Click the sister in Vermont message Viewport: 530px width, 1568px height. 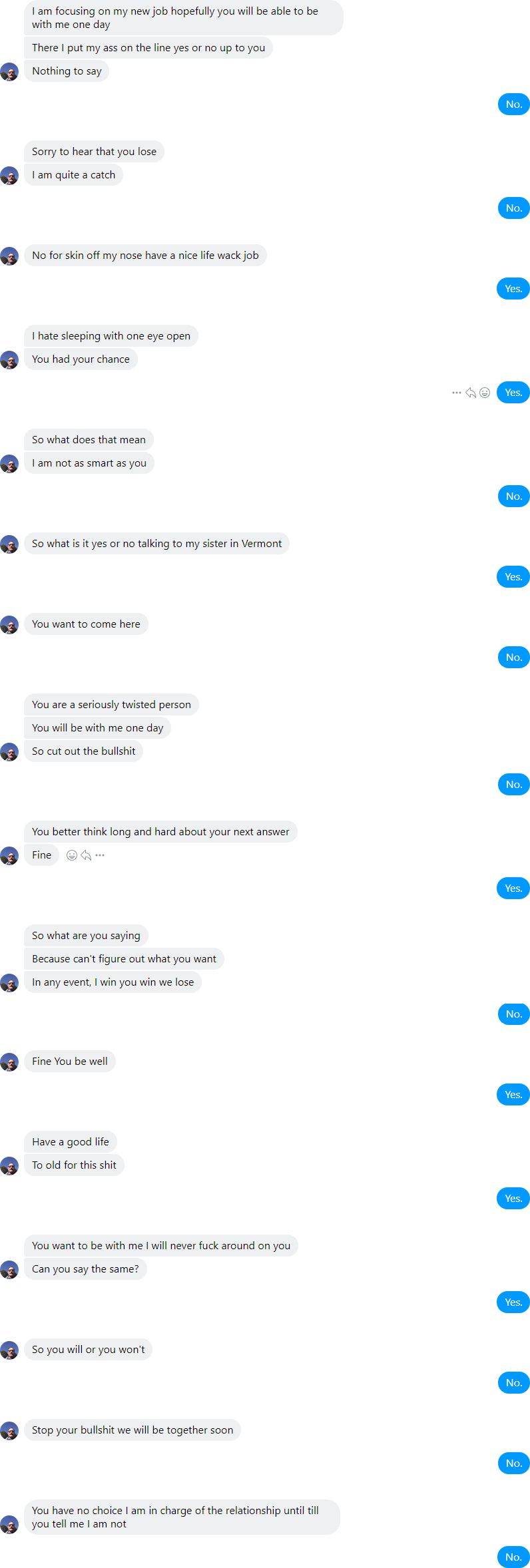(156, 544)
